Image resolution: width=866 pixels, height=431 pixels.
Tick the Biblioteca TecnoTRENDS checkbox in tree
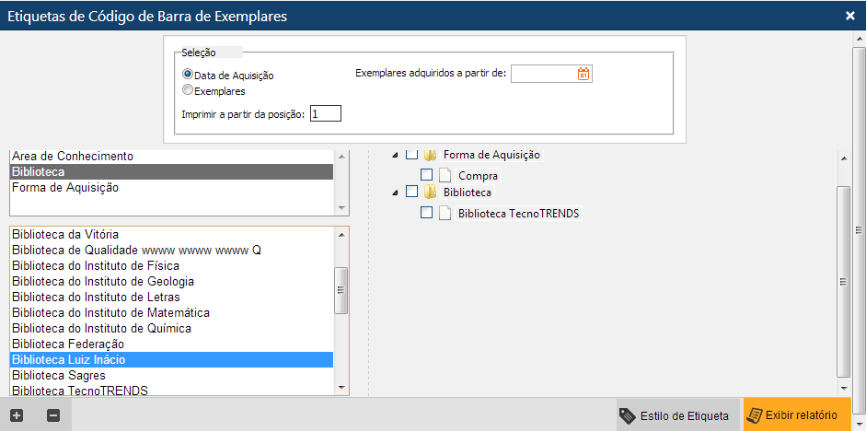coord(427,213)
